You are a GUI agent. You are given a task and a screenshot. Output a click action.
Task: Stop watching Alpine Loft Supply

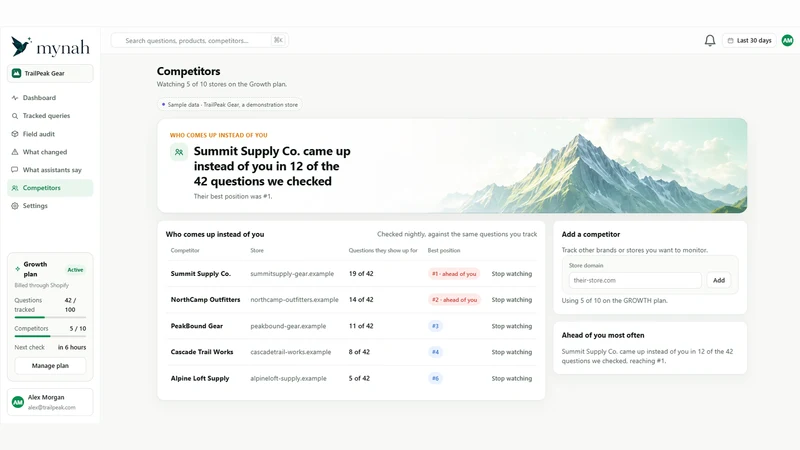coord(512,379)
